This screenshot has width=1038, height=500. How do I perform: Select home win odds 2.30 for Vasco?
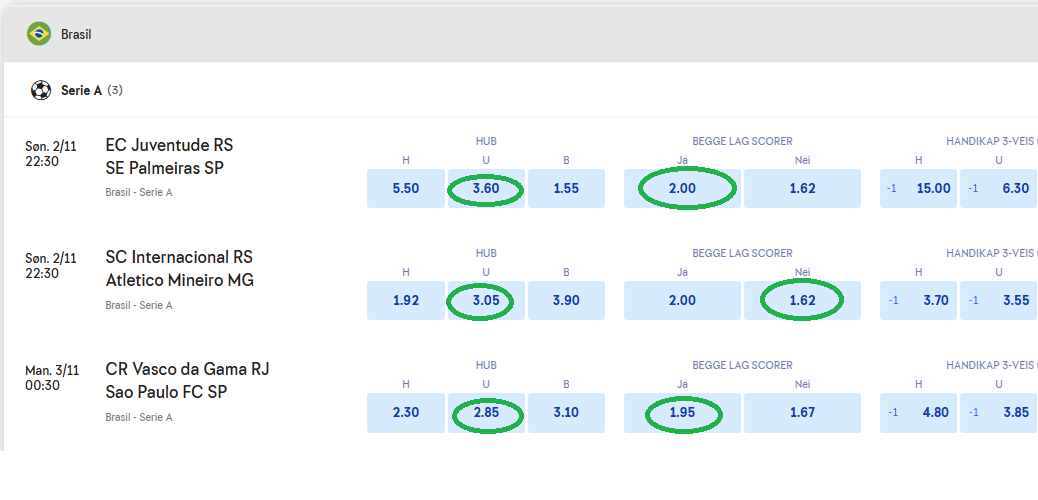tap(406, 412)
